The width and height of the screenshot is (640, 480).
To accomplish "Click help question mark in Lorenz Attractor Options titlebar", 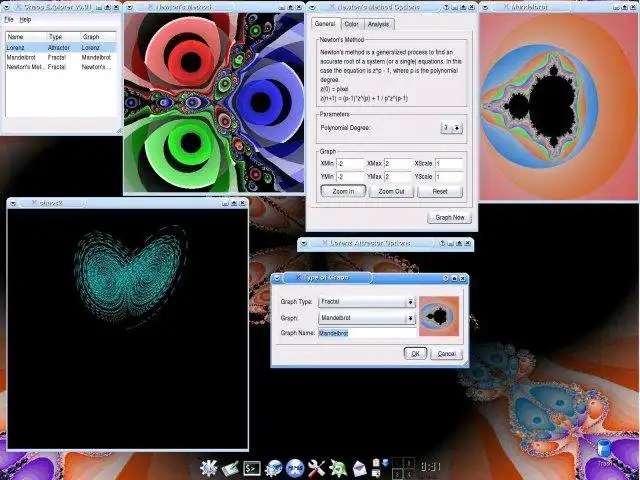I will click(x=442, y=243).
